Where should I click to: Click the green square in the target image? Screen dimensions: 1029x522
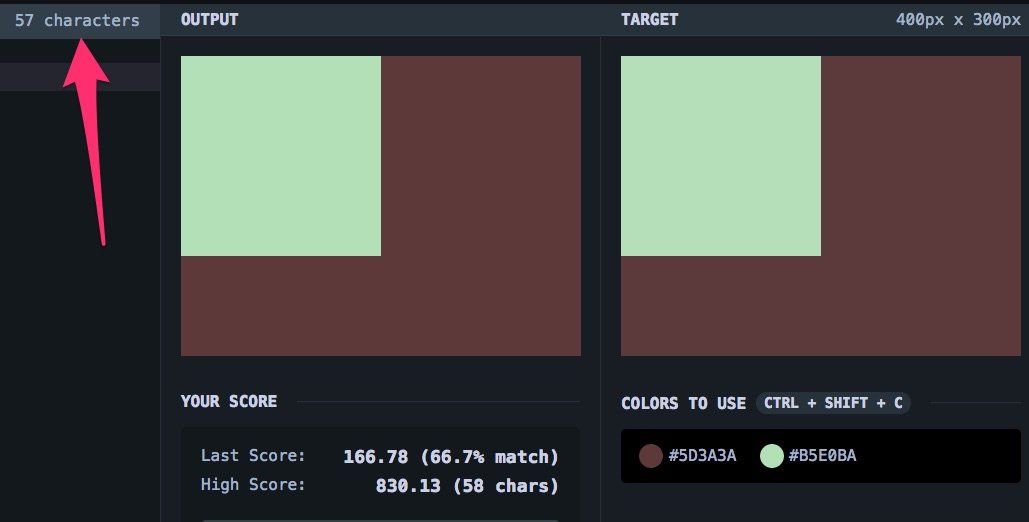720,155
